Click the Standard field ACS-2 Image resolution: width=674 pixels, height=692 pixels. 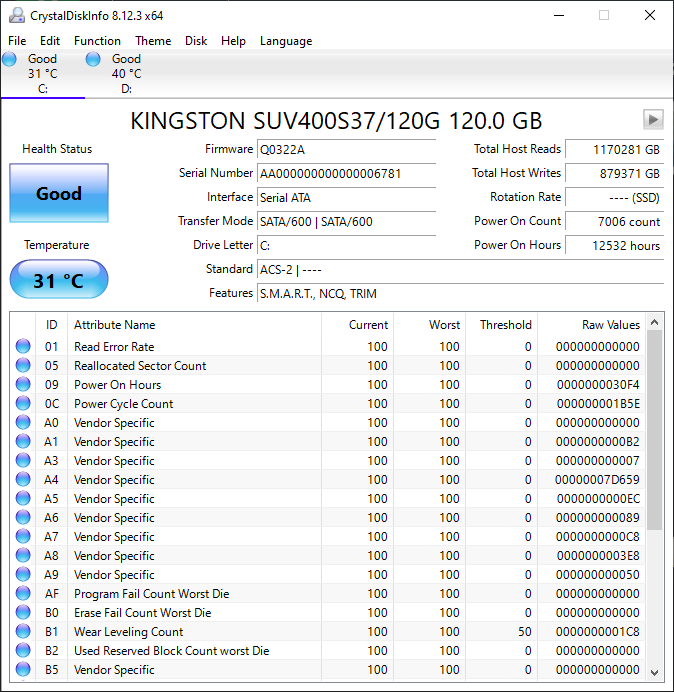pyautogui.click(x=460, y=269)
